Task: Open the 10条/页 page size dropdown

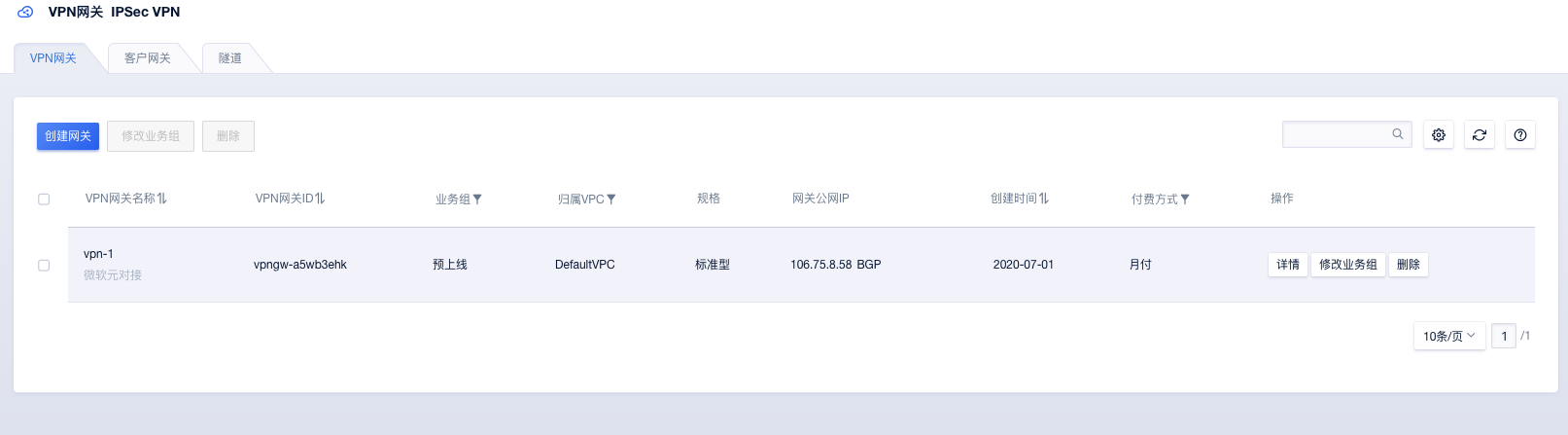Action: point(1449,336)
